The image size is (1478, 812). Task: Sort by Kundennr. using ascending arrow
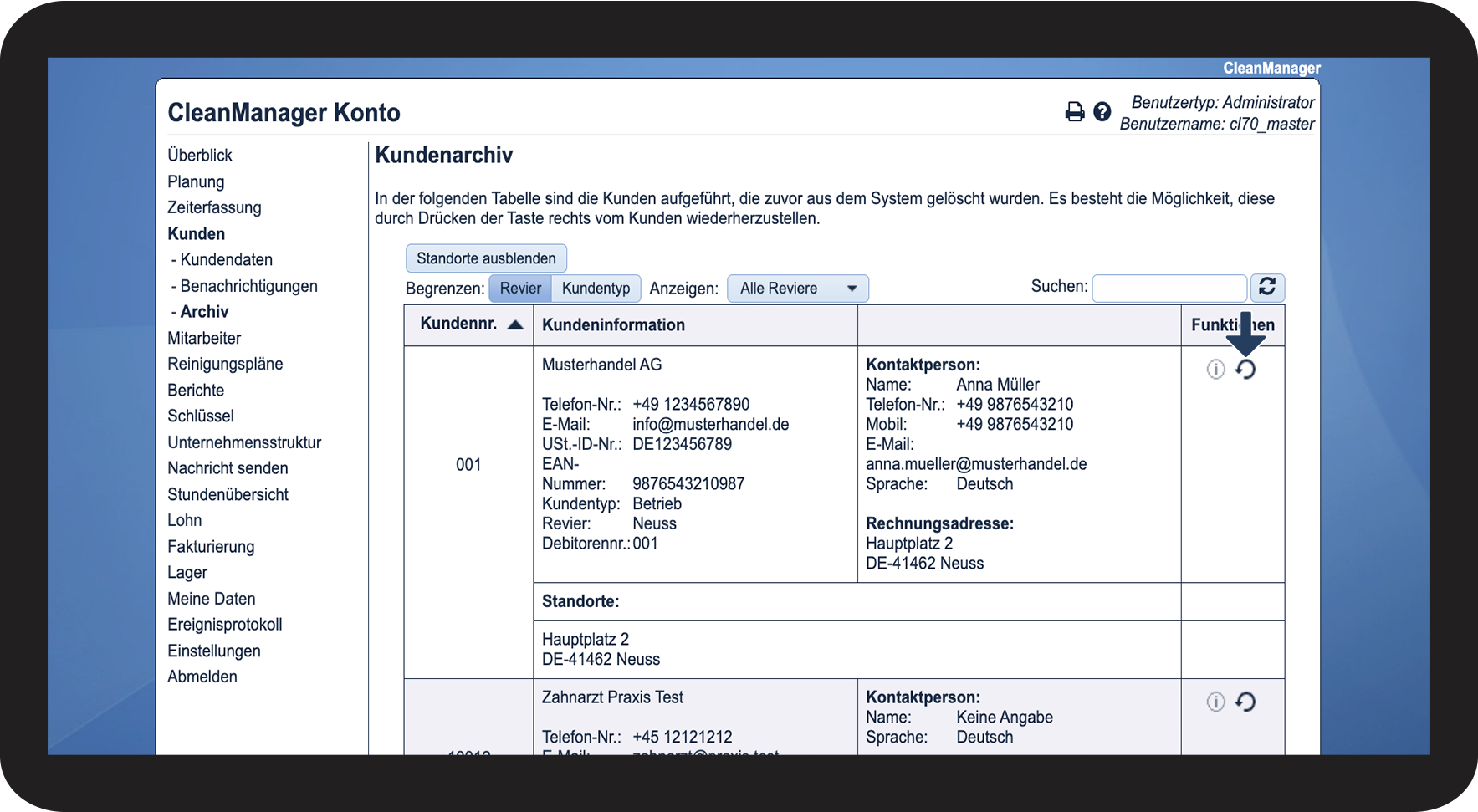point(515,325)
